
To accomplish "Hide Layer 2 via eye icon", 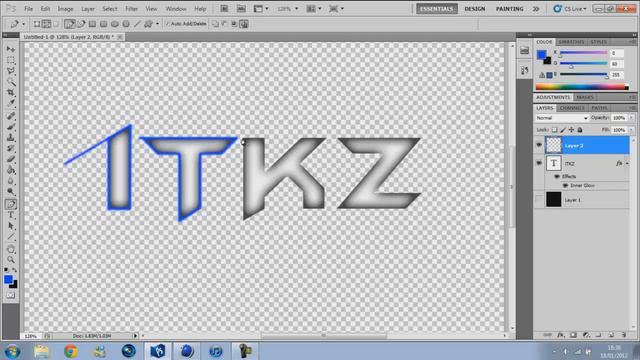I will click(539, 145).
